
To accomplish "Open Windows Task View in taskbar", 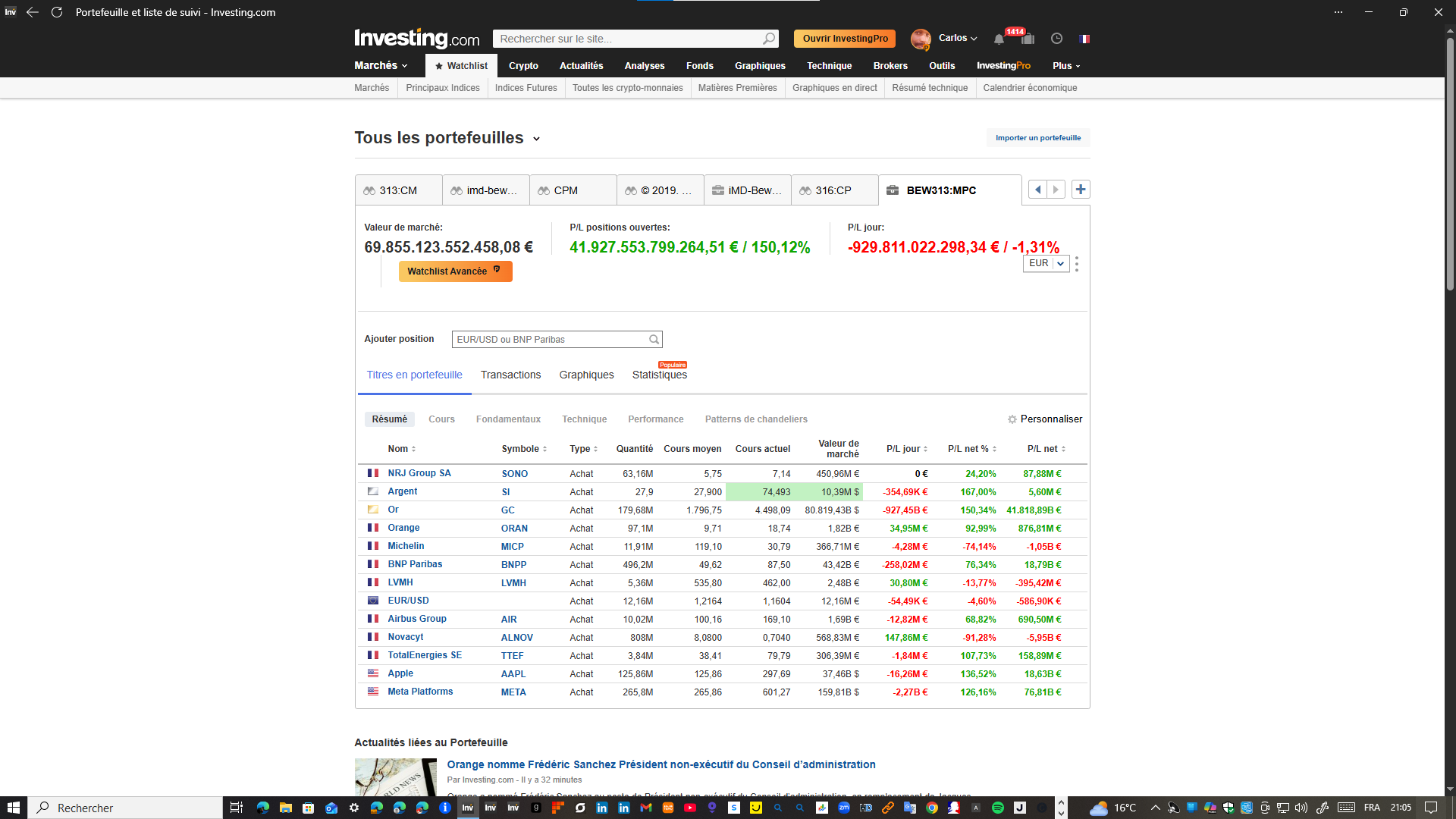I will [236, 808].
